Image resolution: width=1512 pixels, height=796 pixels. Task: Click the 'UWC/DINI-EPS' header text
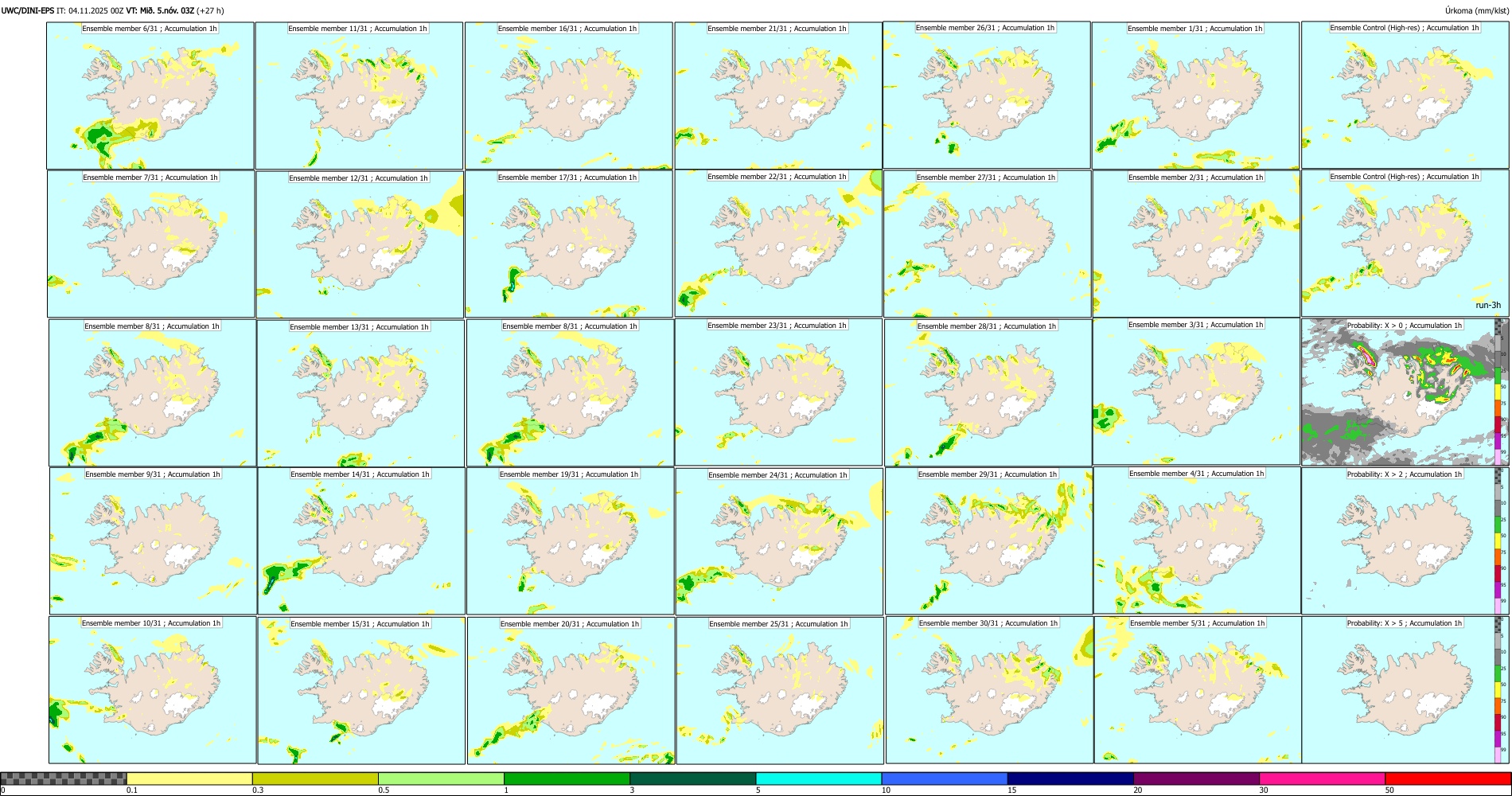tap(28, 10)
